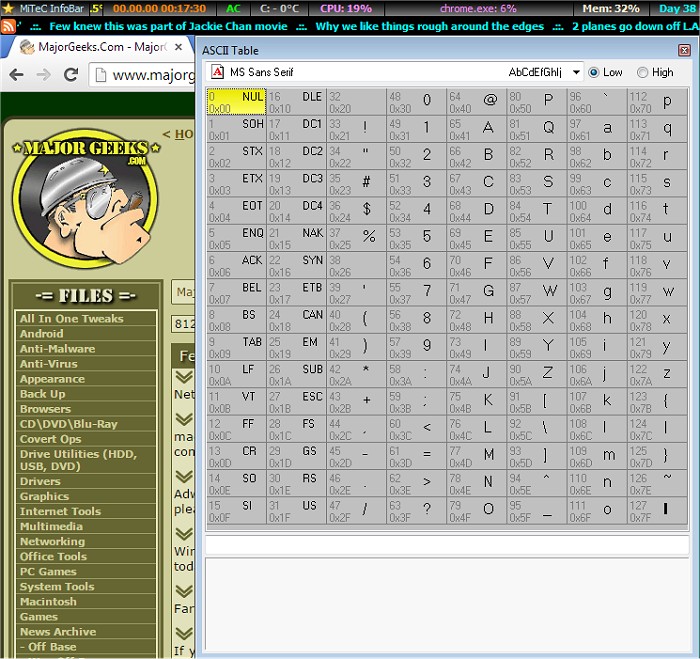Open the System Tools category link

point(57,587)
